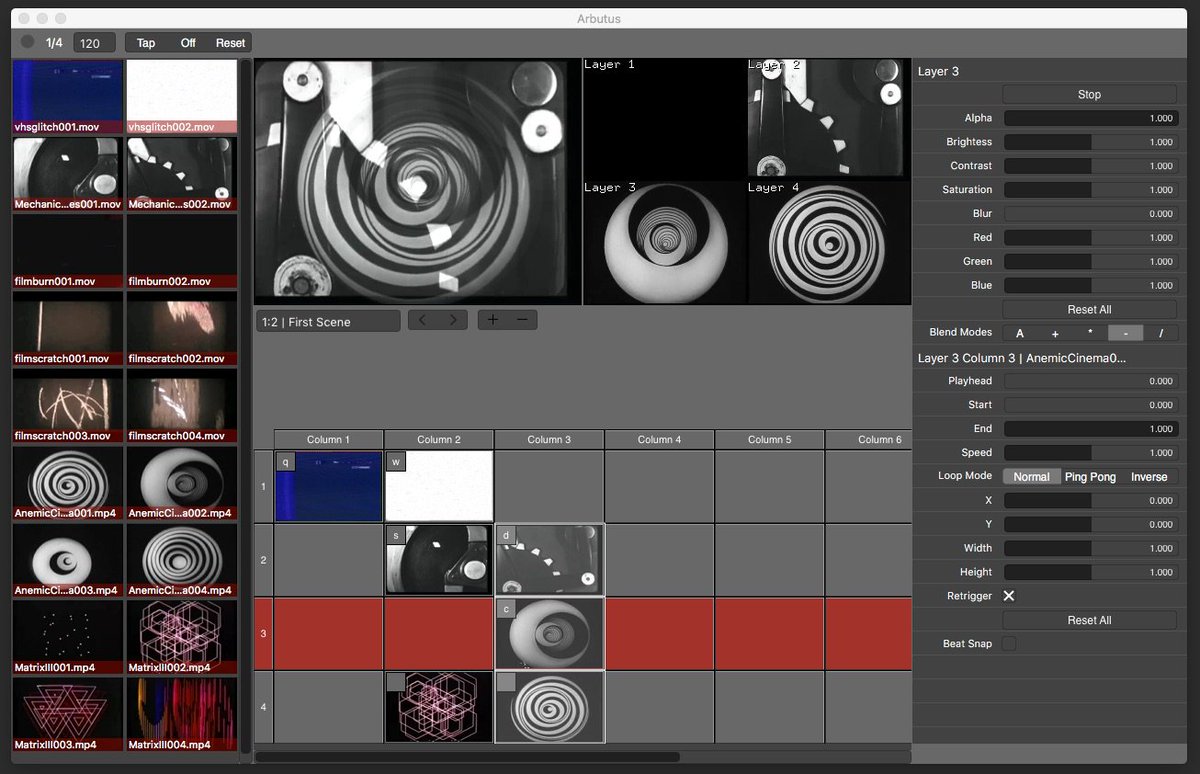This screenshot has height=774, width=1200.
Task: Select the - subtract blend mode
Action: [x=1126, y=333]
